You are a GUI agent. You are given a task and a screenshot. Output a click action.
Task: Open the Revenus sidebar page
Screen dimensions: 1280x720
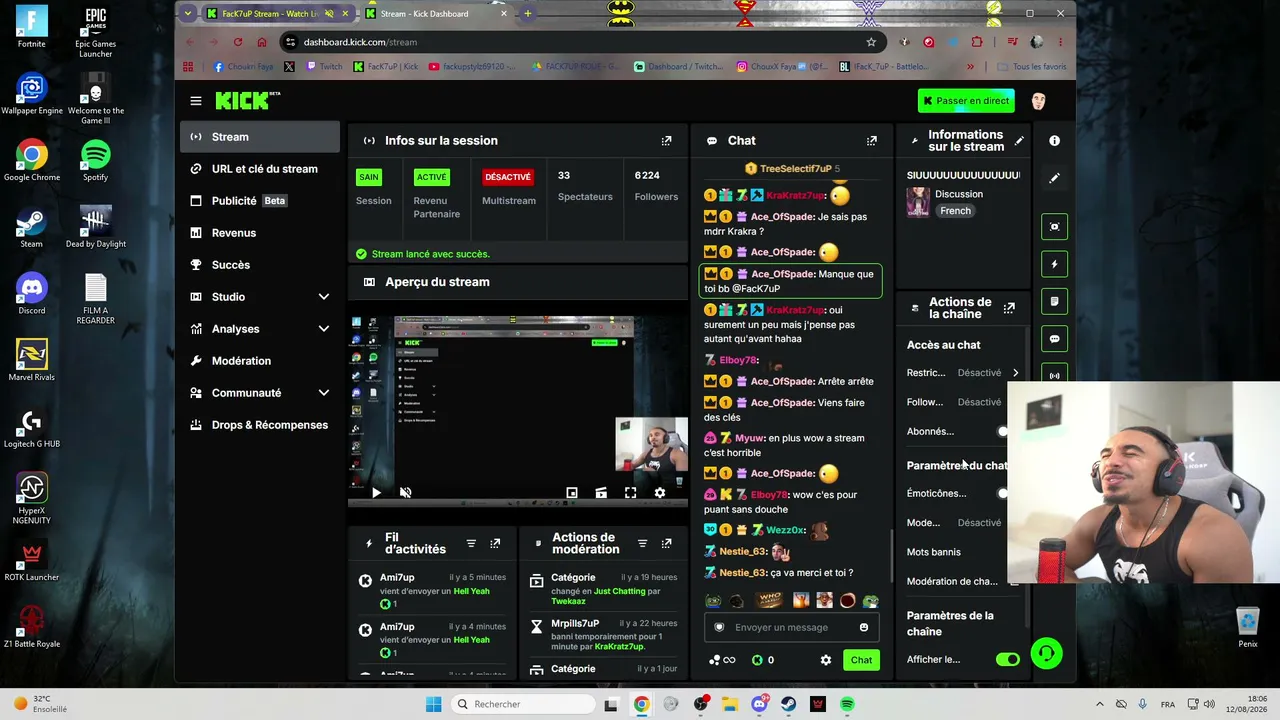260,233
